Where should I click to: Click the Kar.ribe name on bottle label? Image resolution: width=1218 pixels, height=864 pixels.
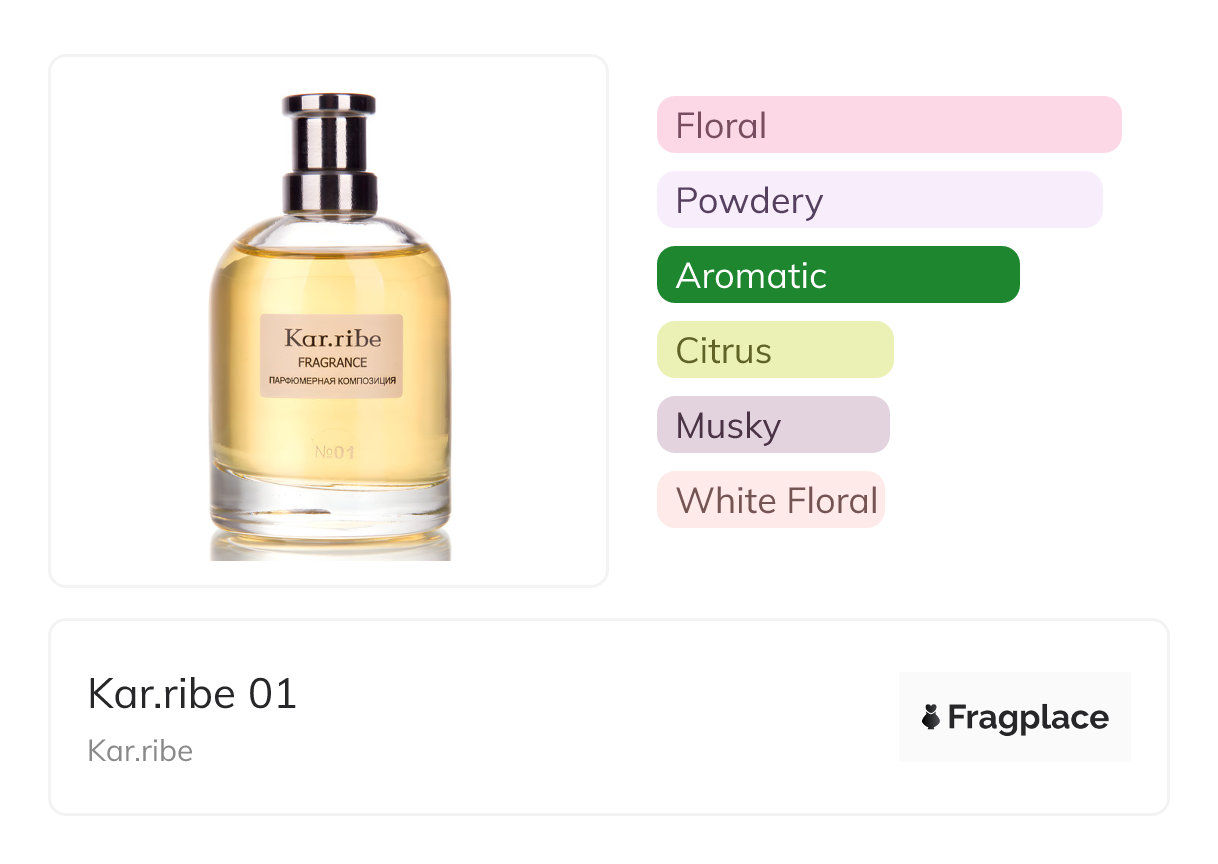tap(332, 338)
